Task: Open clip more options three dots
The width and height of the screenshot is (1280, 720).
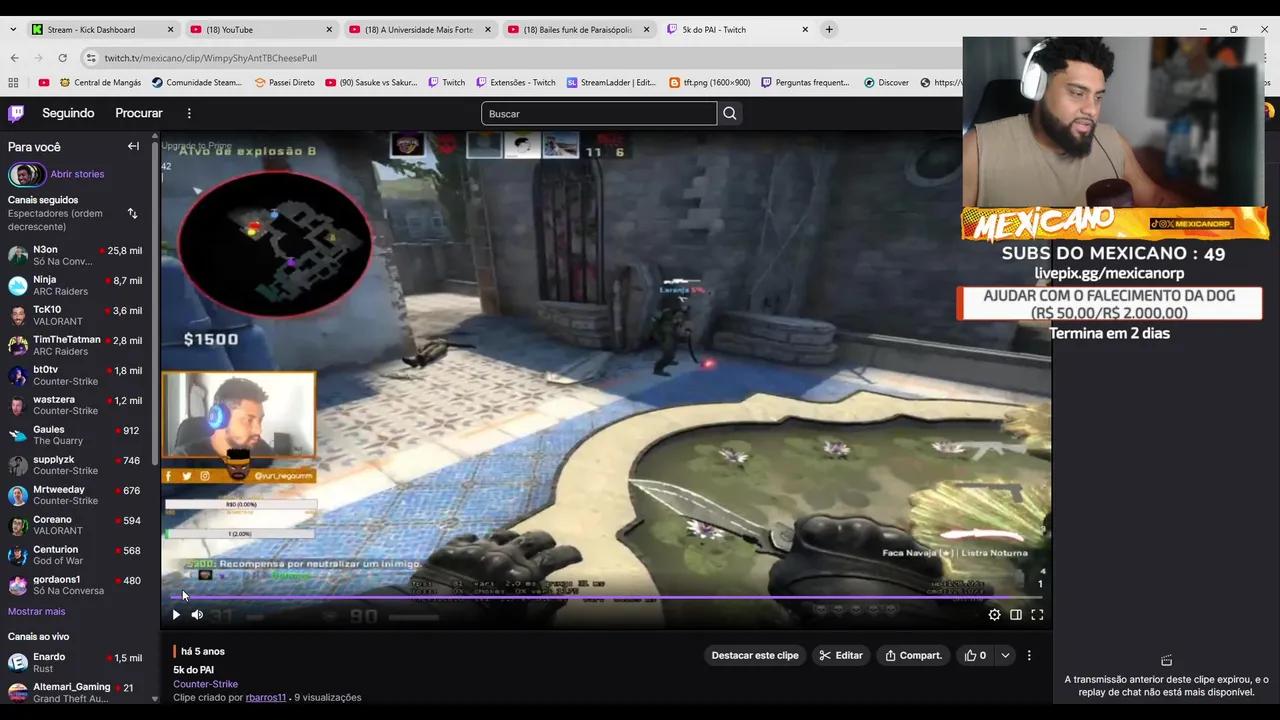Action: (x=1029, y=655)
